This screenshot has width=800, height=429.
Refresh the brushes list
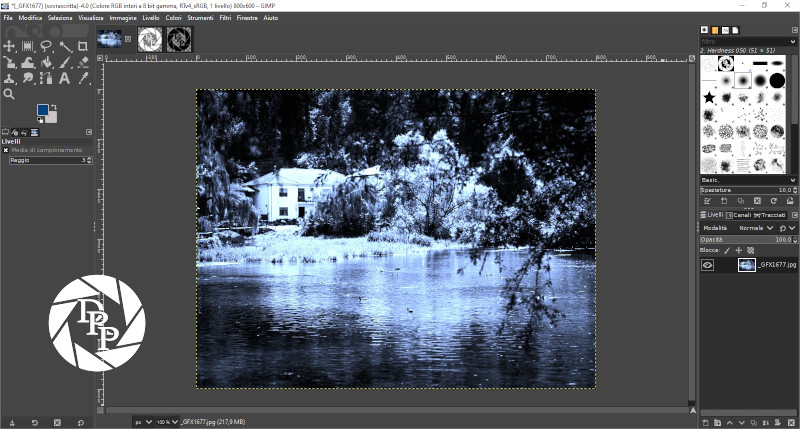(x=773, y=201)
